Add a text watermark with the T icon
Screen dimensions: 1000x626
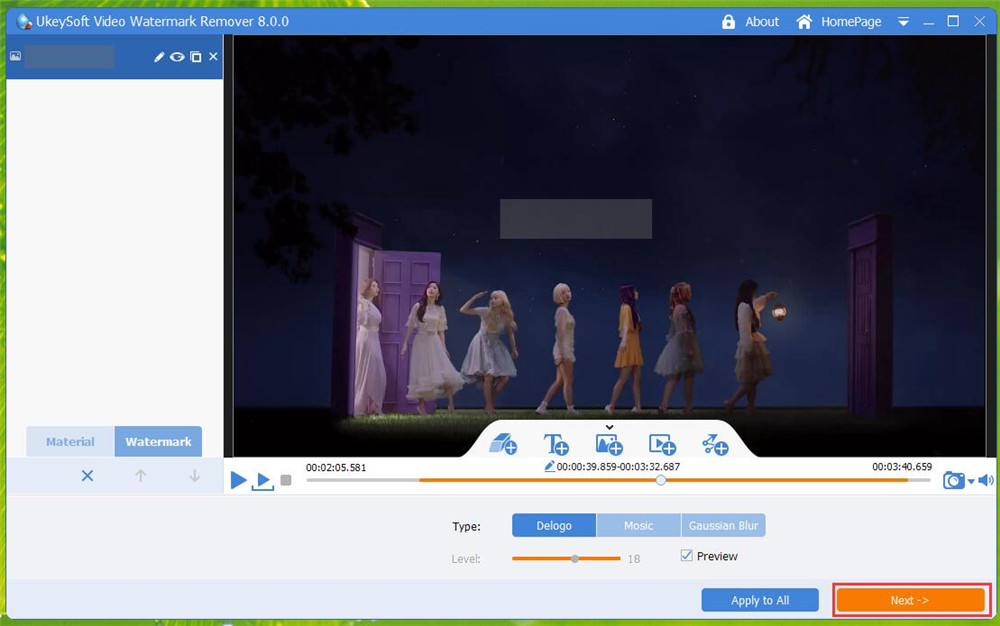pyautogui.click(x=556, y=444)
